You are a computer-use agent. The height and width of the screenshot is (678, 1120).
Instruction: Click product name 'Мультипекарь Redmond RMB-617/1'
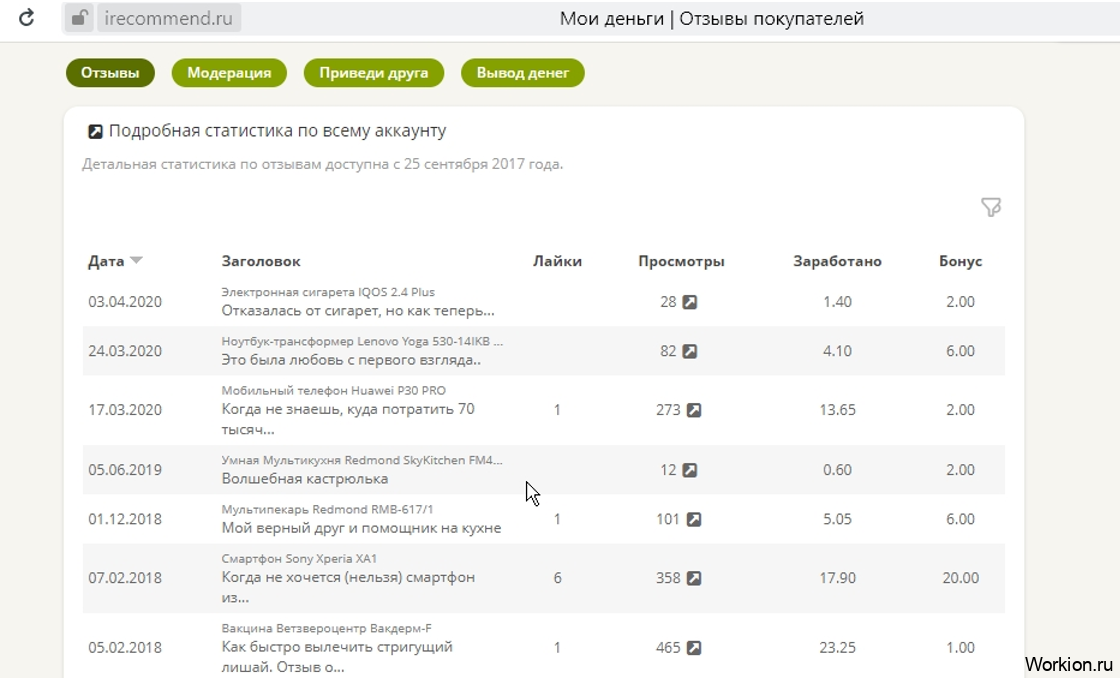(x=327, y=509)
